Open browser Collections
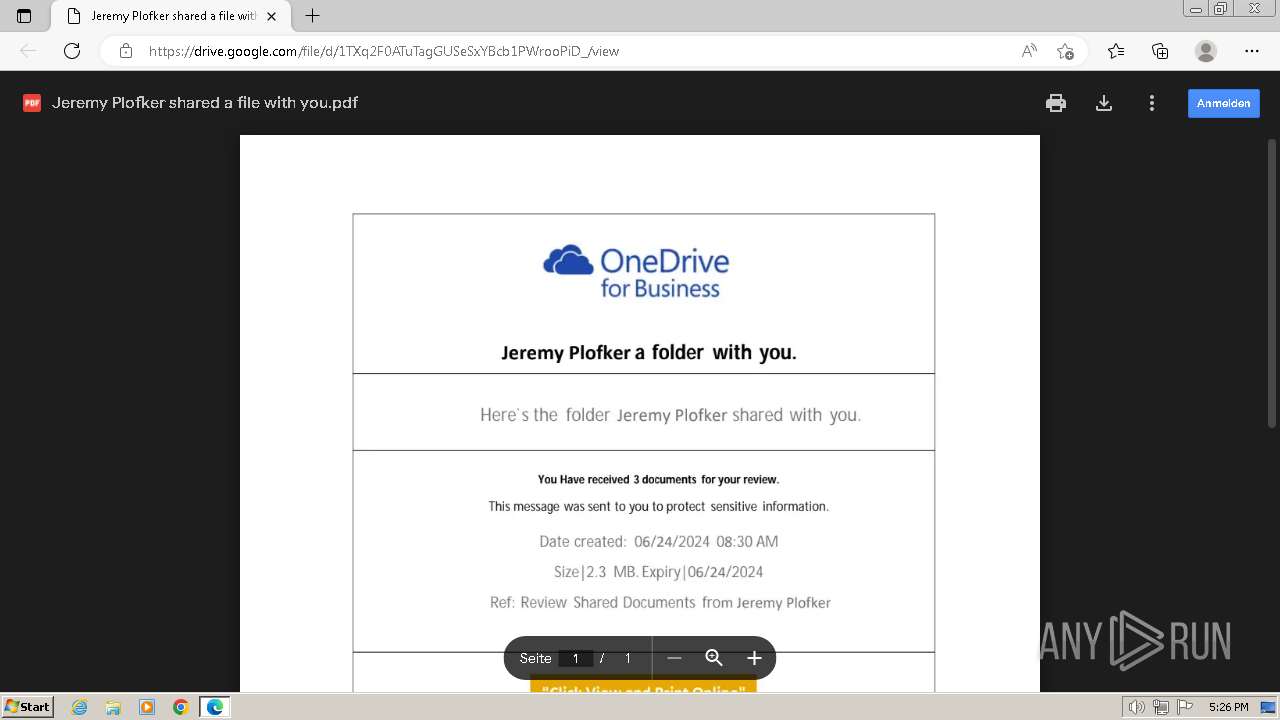This screenshot has width=1280, height=720. 1160,51
